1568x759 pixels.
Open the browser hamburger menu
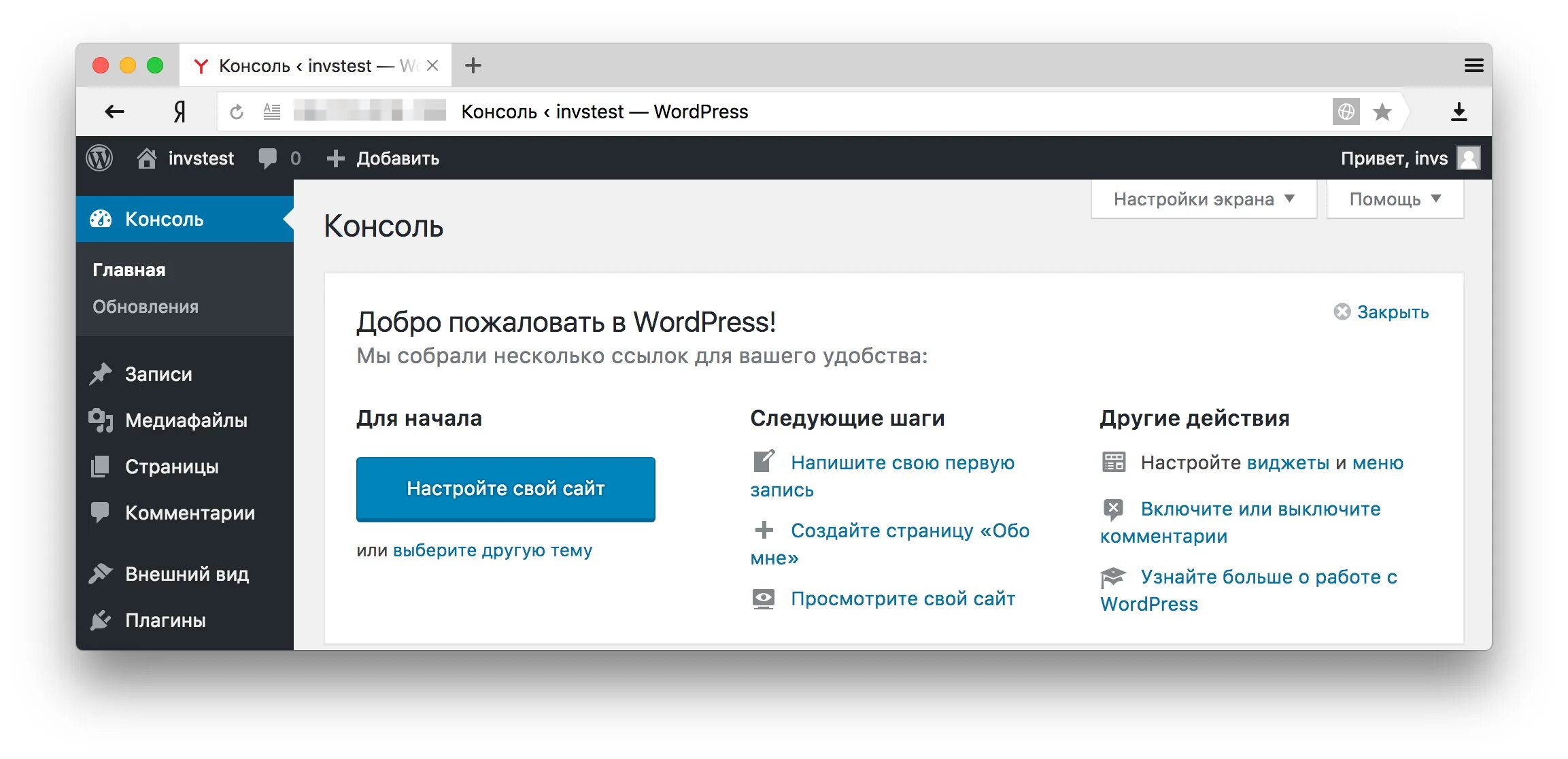pos(1473,65)
